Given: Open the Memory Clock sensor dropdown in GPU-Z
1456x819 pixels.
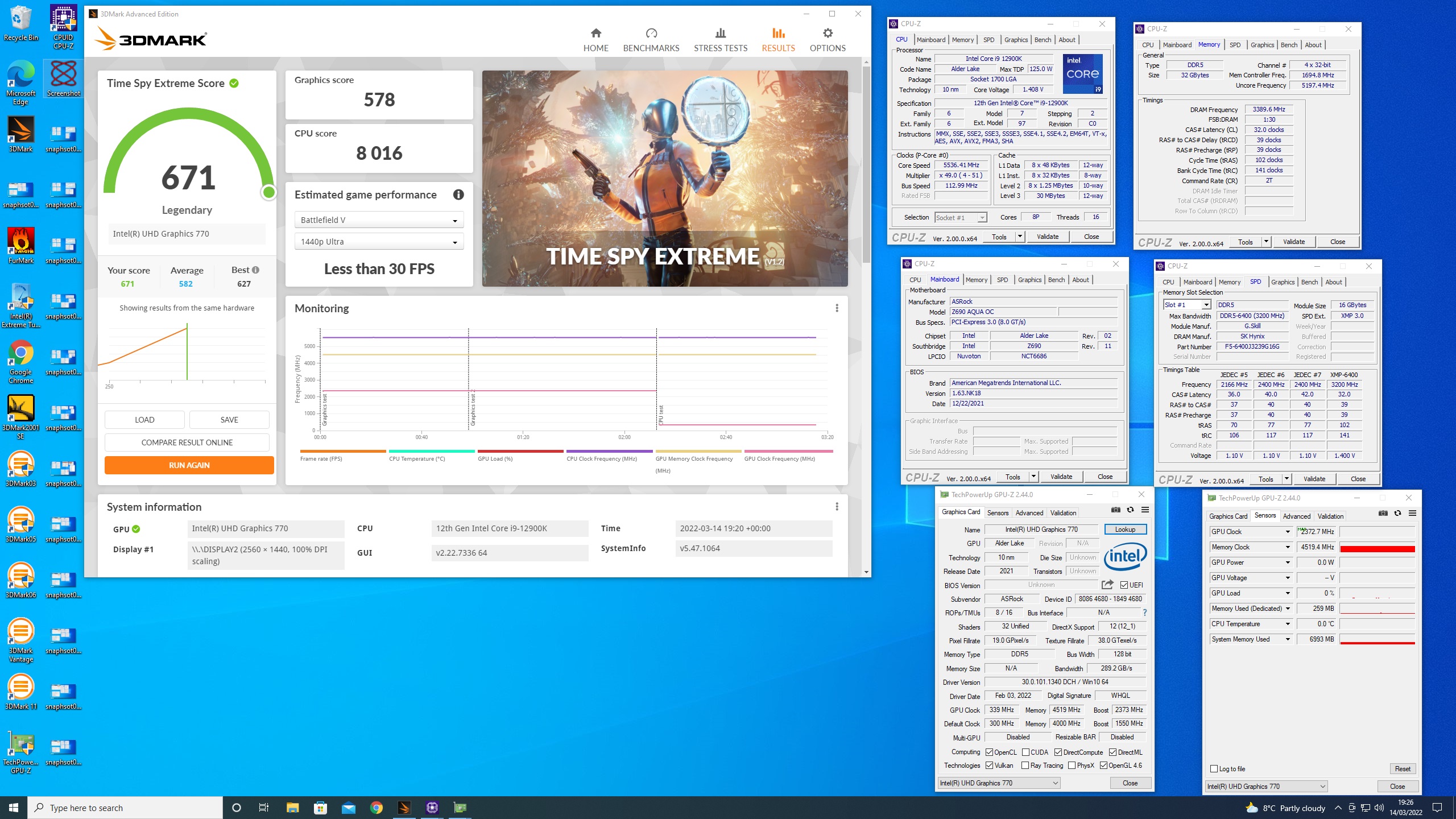Looking at the screenshot, I should [x=1287, y=547].
